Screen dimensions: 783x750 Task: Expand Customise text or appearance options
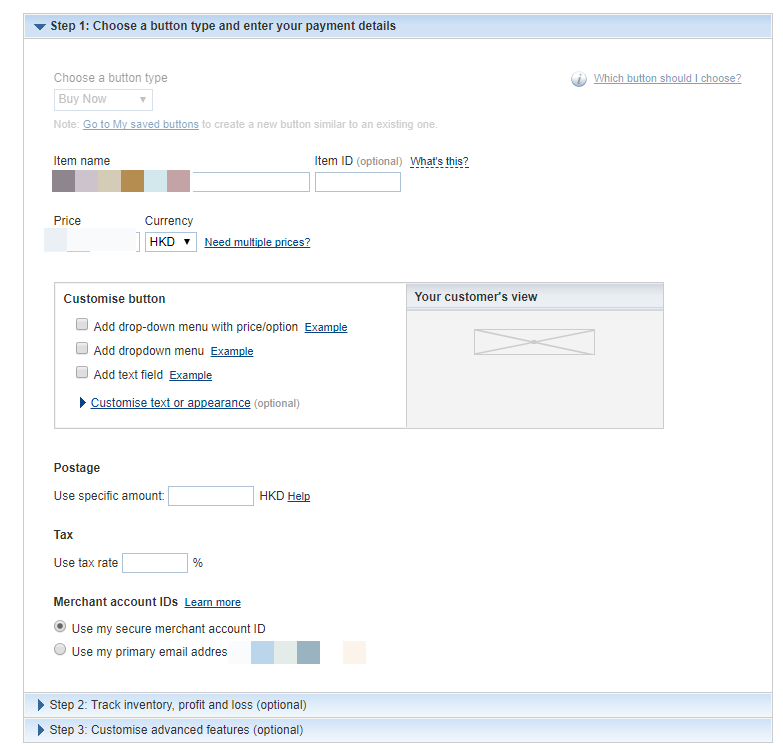[170, 403]
